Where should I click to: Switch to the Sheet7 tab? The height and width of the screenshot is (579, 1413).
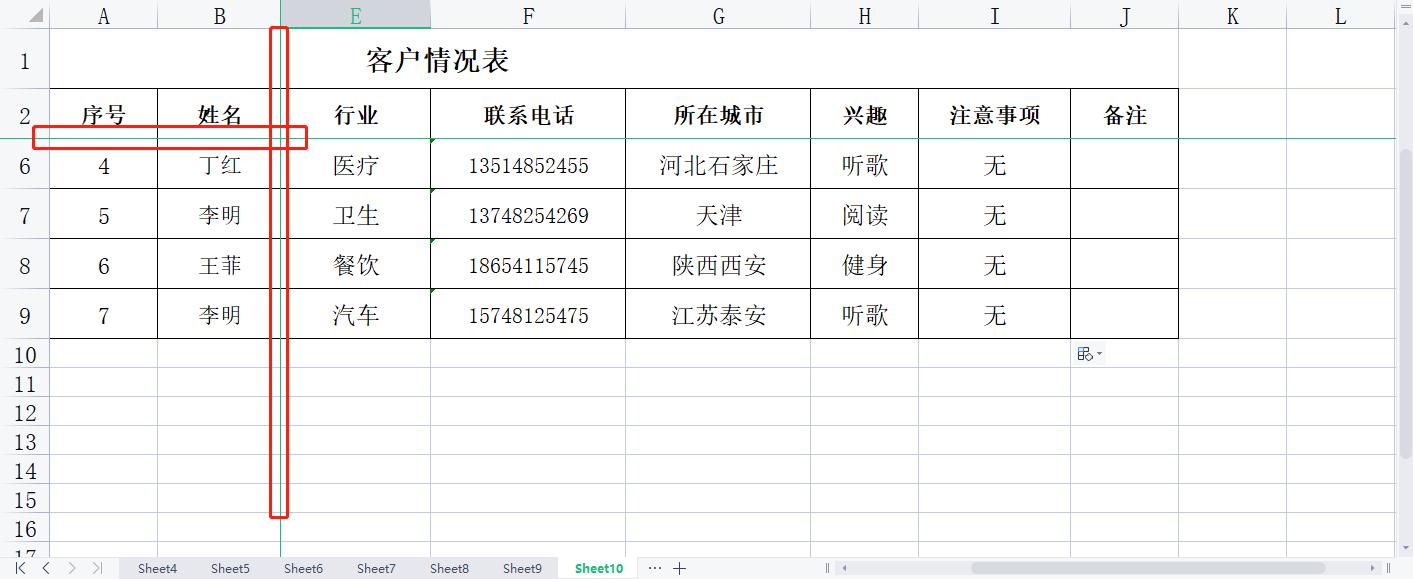coord(376,568)
